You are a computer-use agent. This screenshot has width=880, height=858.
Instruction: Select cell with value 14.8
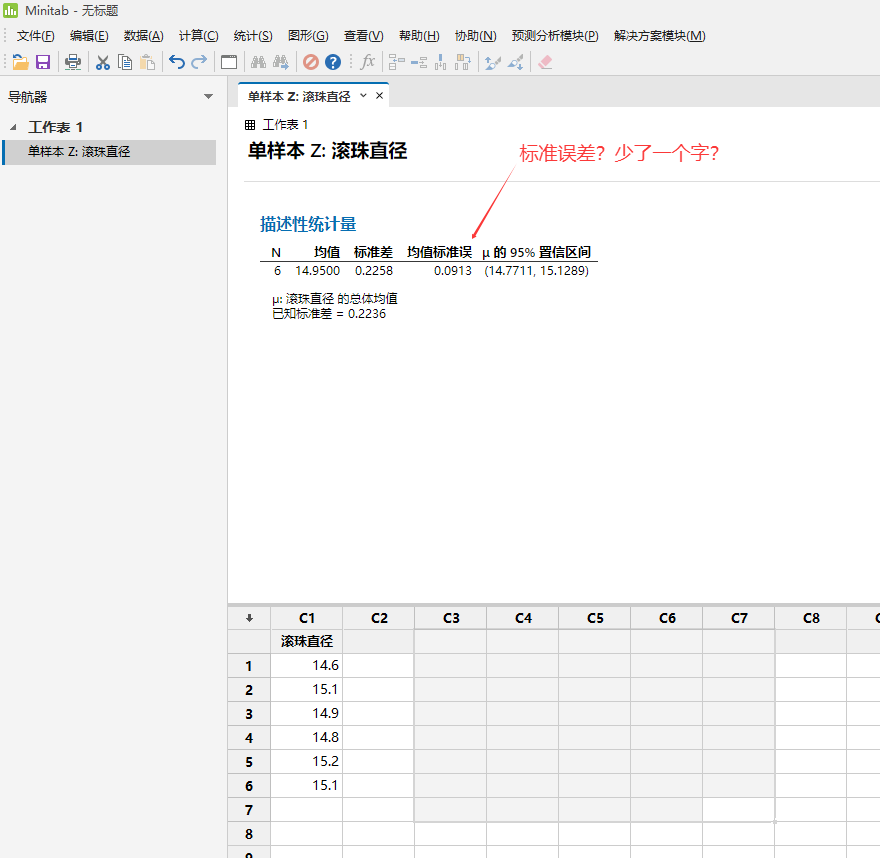click(x=306, y=737)
